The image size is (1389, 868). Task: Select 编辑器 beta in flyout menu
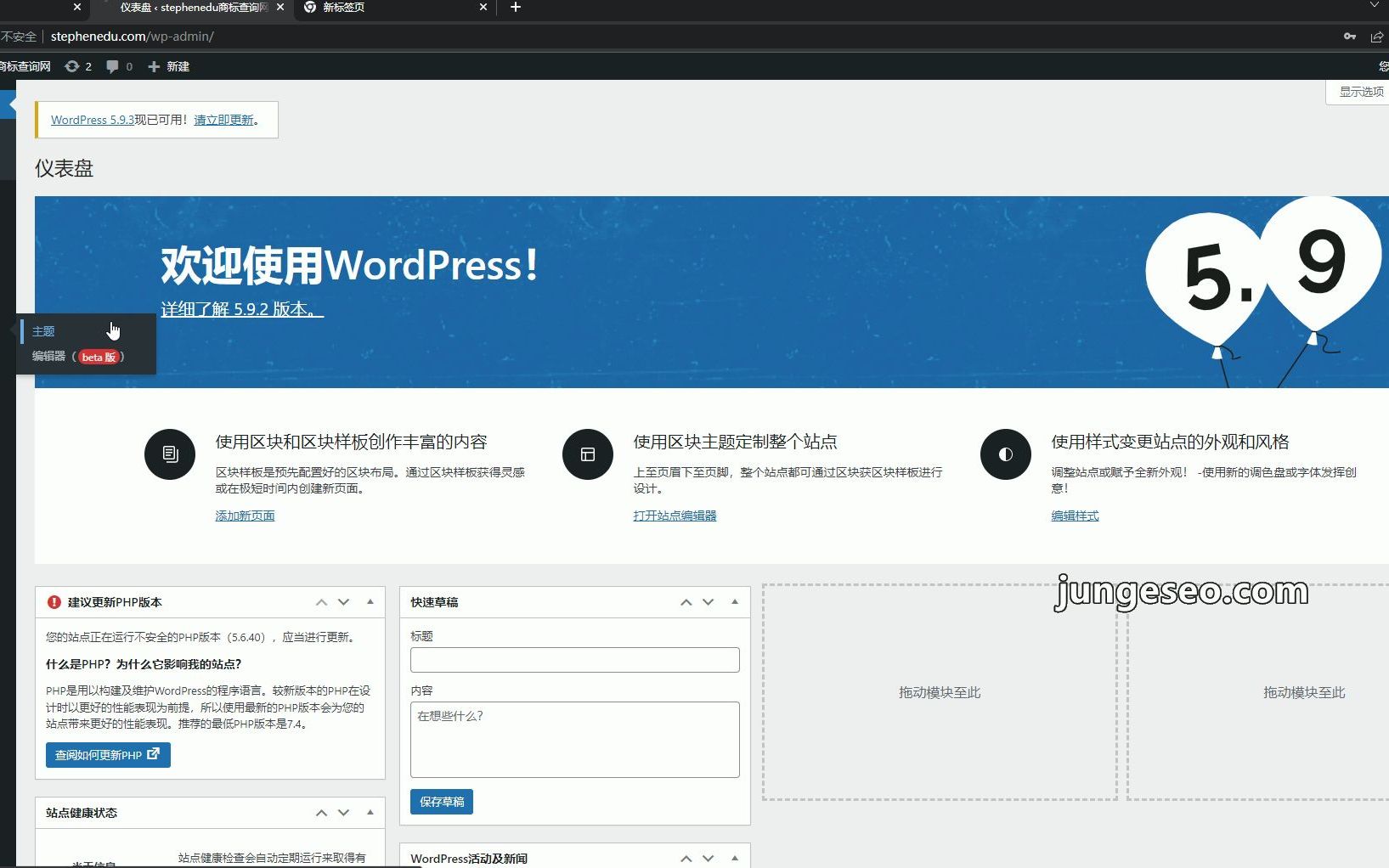78,357
